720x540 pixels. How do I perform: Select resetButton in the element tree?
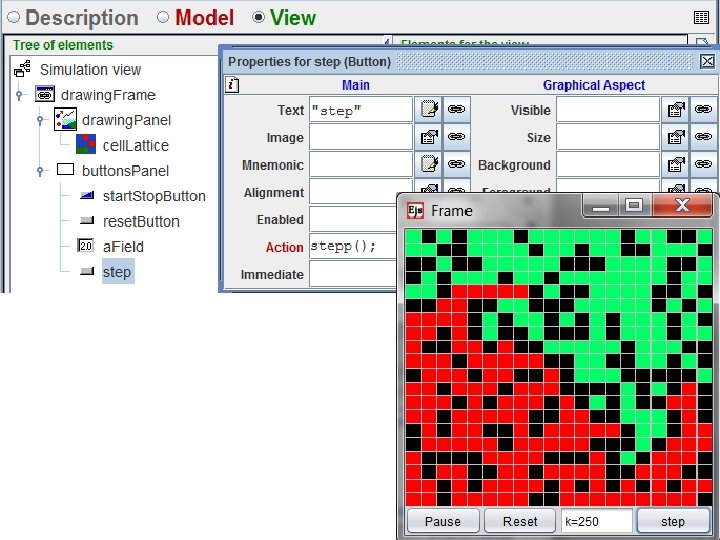[141, 221]
